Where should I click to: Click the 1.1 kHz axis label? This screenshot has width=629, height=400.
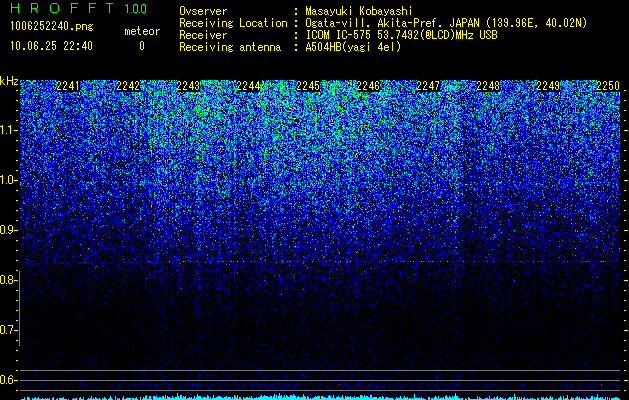(x=8, y=130)
